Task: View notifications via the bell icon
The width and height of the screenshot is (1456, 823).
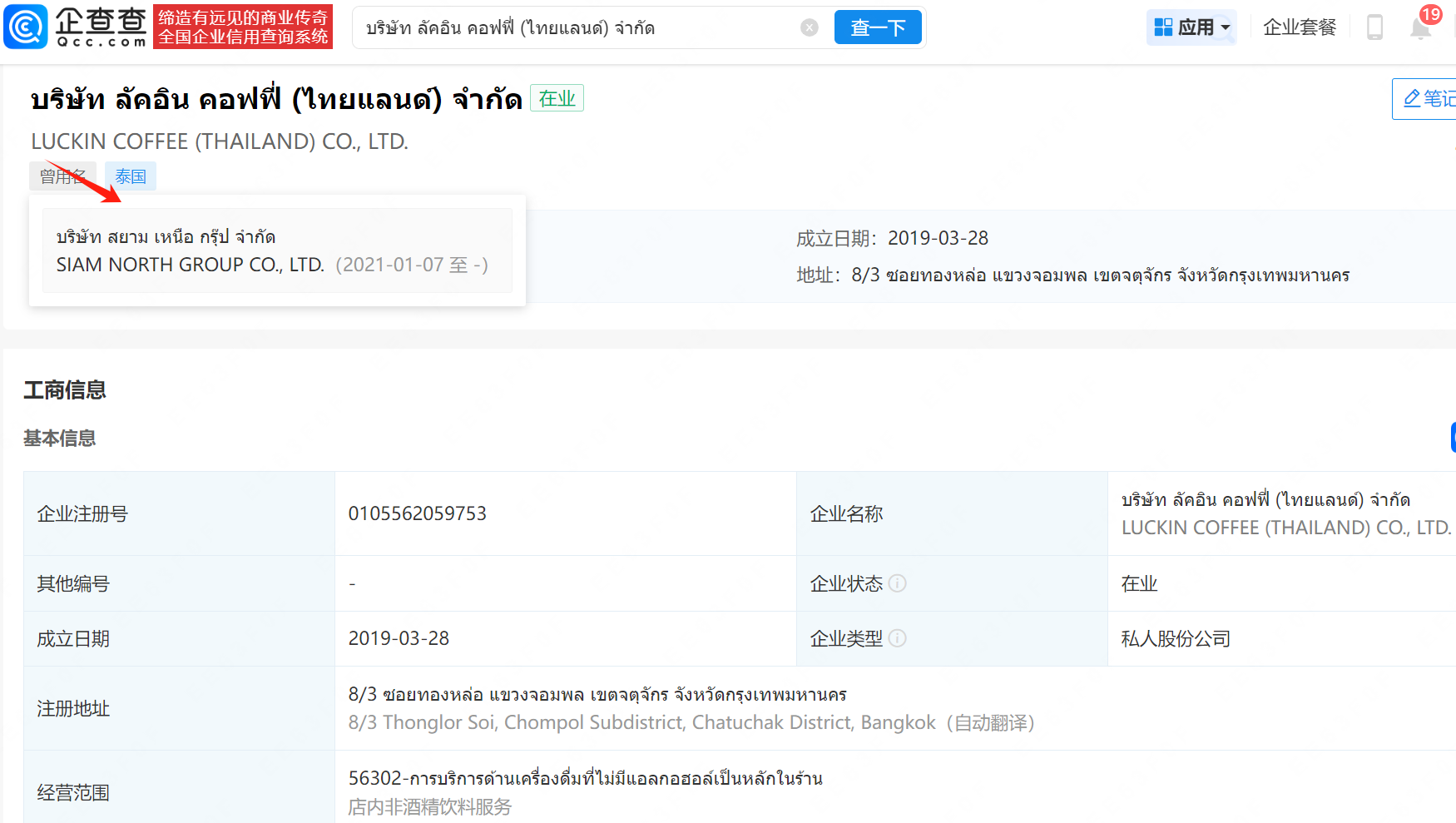Action: [1420, 28]
